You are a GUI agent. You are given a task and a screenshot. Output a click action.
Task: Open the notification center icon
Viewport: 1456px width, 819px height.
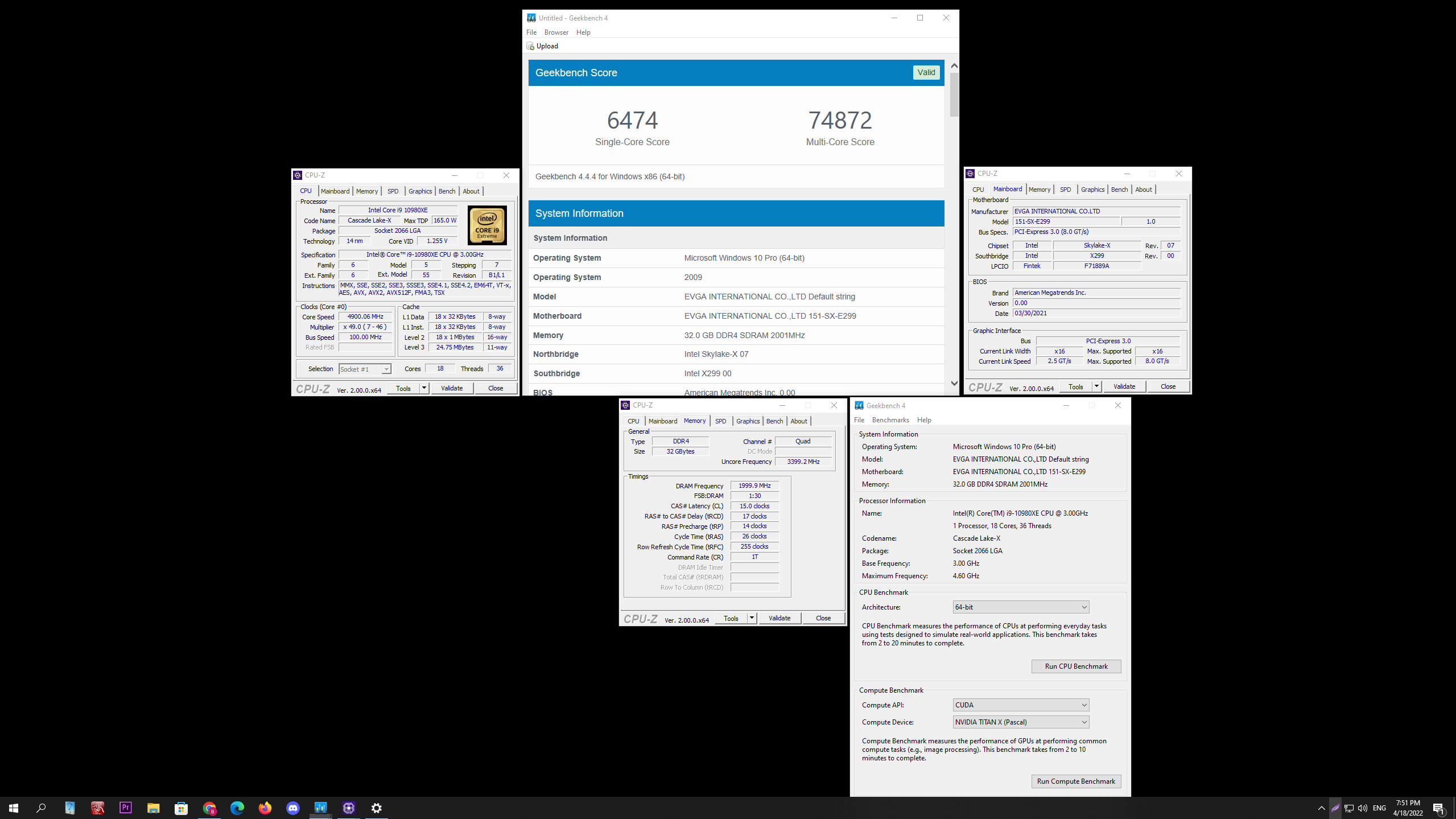(x=1439, y=808)
